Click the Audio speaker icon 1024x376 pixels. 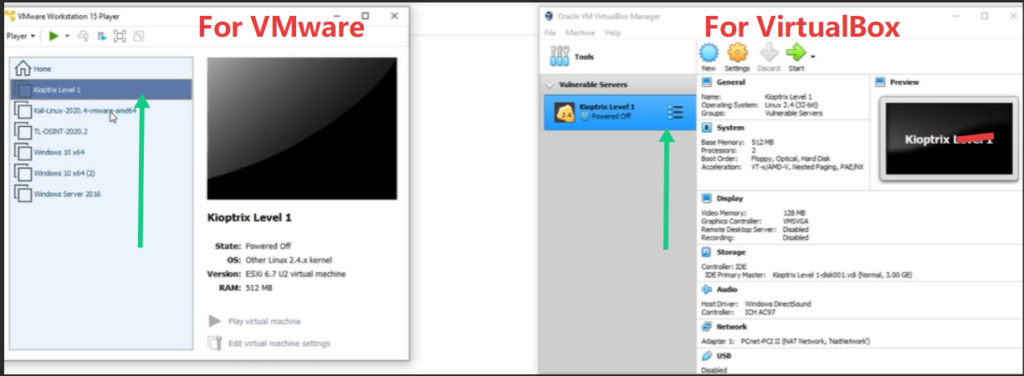[706, 289]
